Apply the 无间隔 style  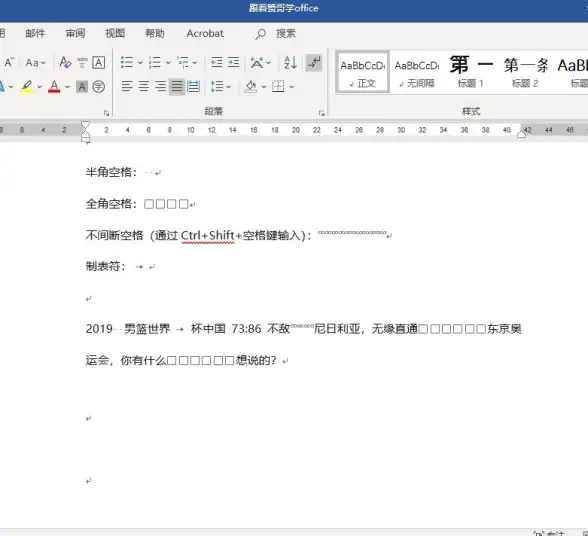(x=417, y=72)
